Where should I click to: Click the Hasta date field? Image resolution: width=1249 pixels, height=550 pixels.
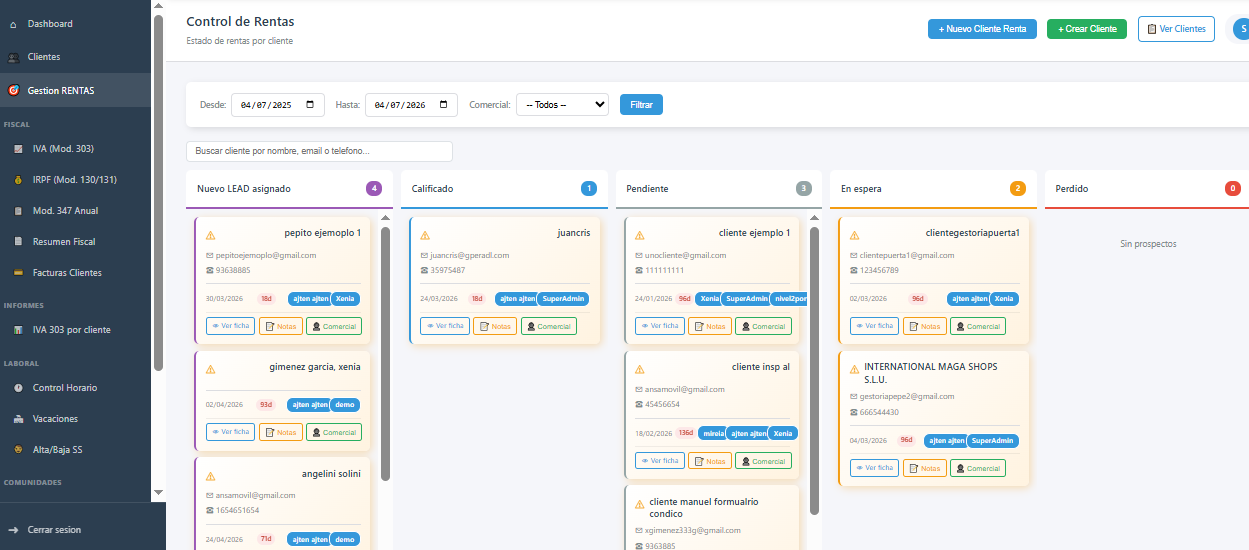click(411, 104)
